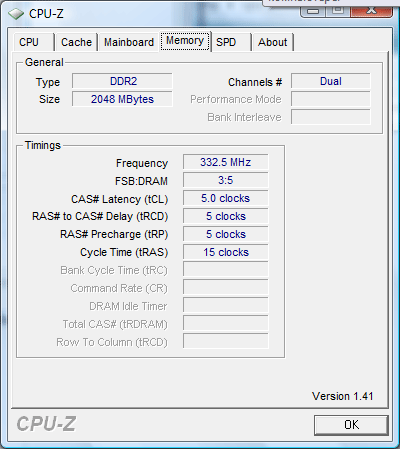Viewport: 400px width, 449px height.
Task: Minimize the CPU-Z window
Action: [313, 11]
